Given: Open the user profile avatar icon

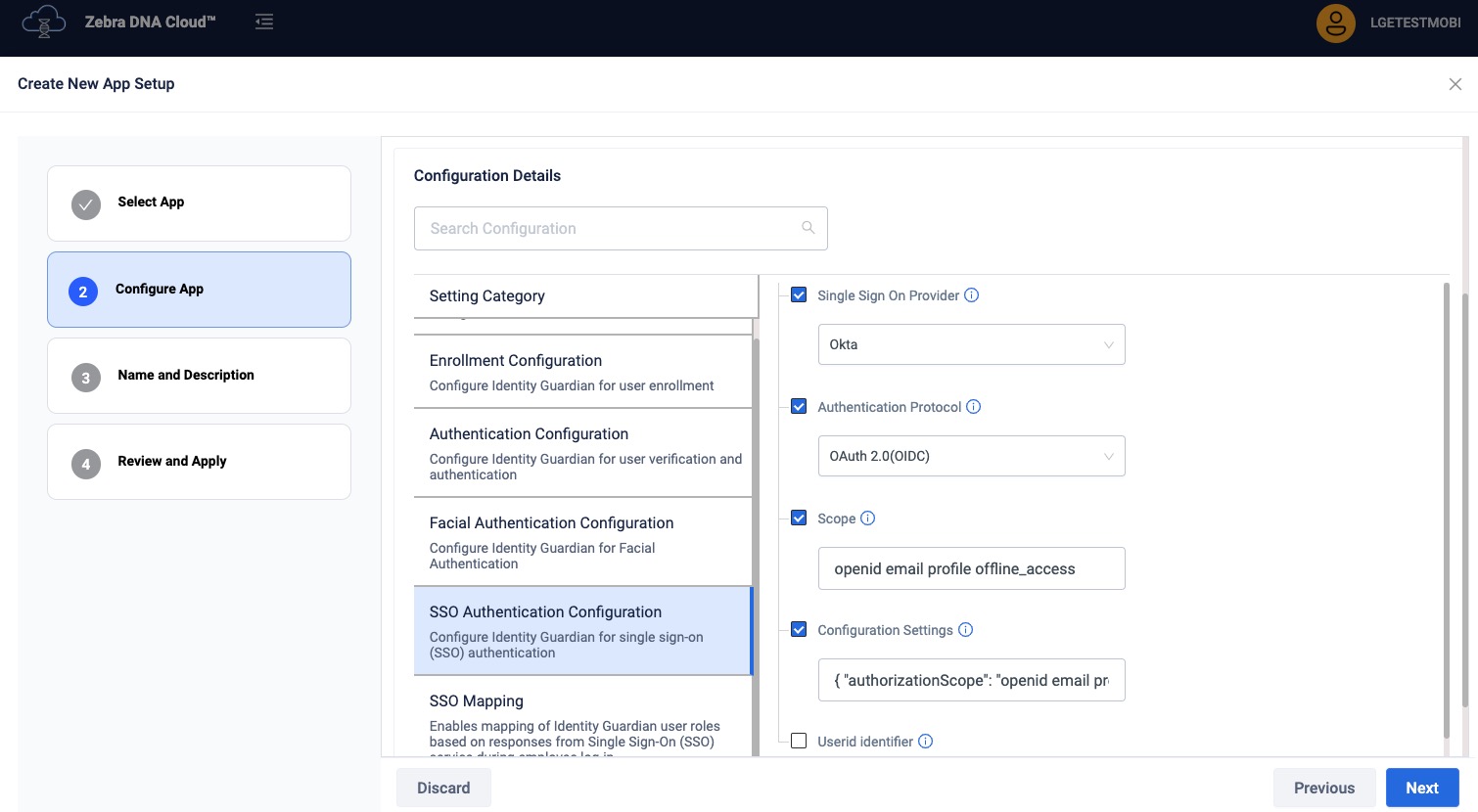Looking at the screenshot, I should tap(1335, 23).
